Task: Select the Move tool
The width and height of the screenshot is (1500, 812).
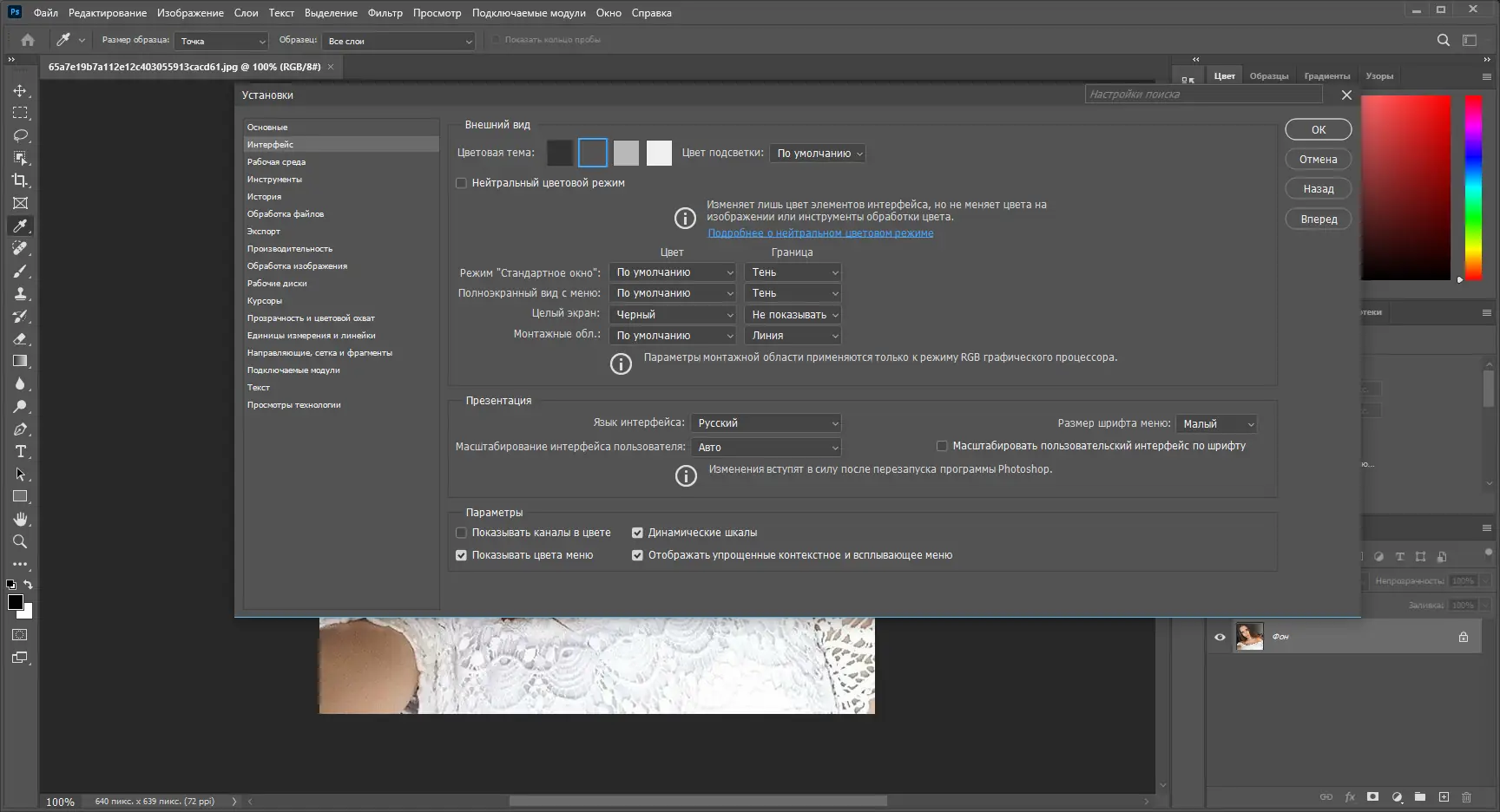Action: 20,90
